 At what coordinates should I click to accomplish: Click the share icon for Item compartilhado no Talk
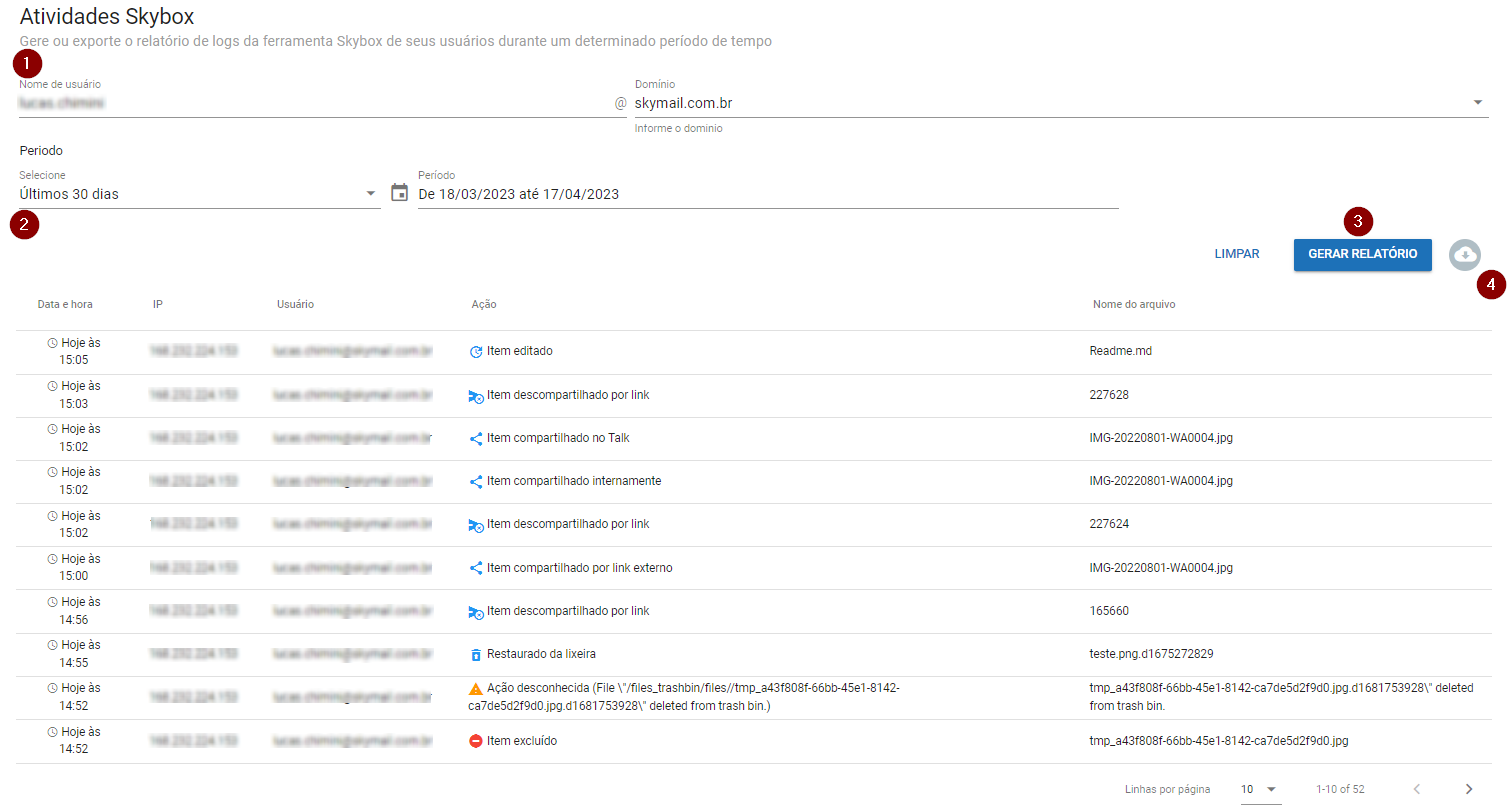click(x=476, y=438)
